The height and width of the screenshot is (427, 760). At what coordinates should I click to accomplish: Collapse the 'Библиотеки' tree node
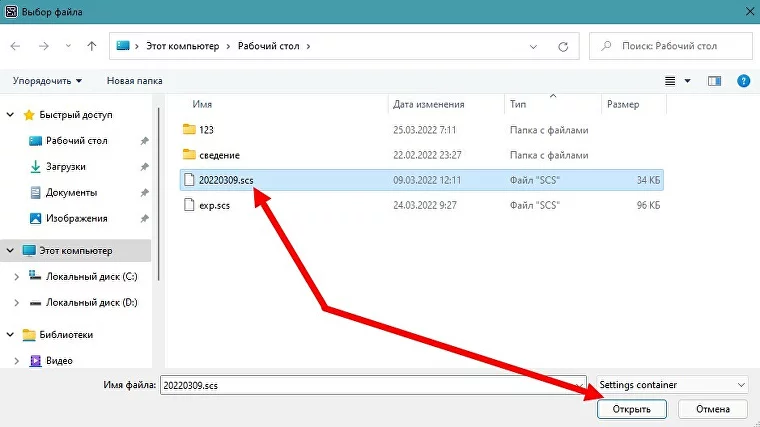click(10, 334)
